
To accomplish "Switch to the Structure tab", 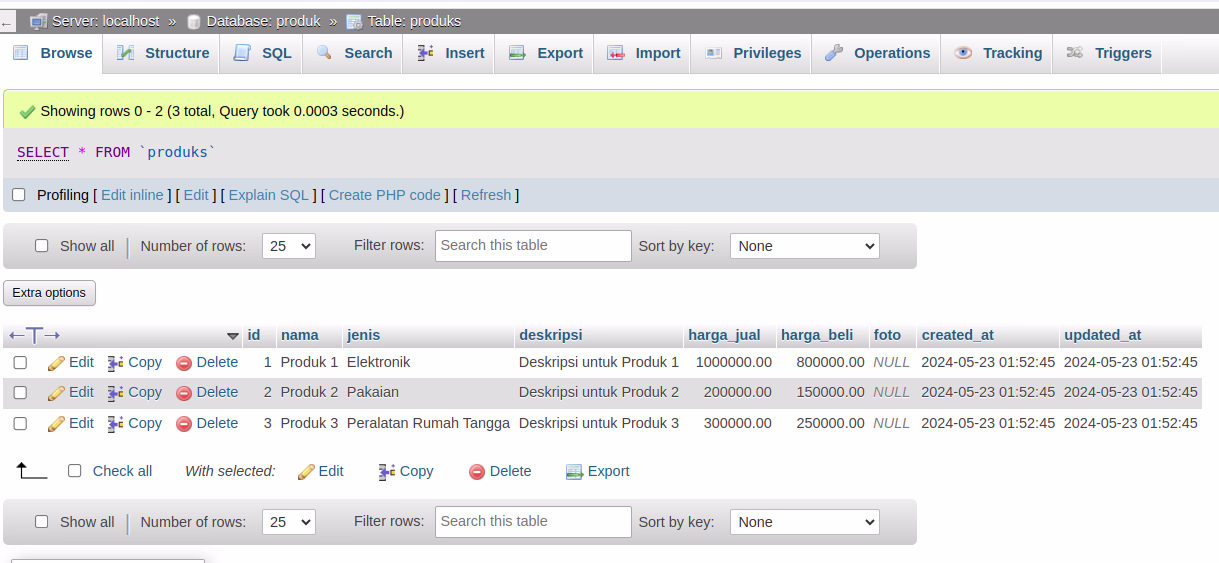I will (x=162, y=53).
